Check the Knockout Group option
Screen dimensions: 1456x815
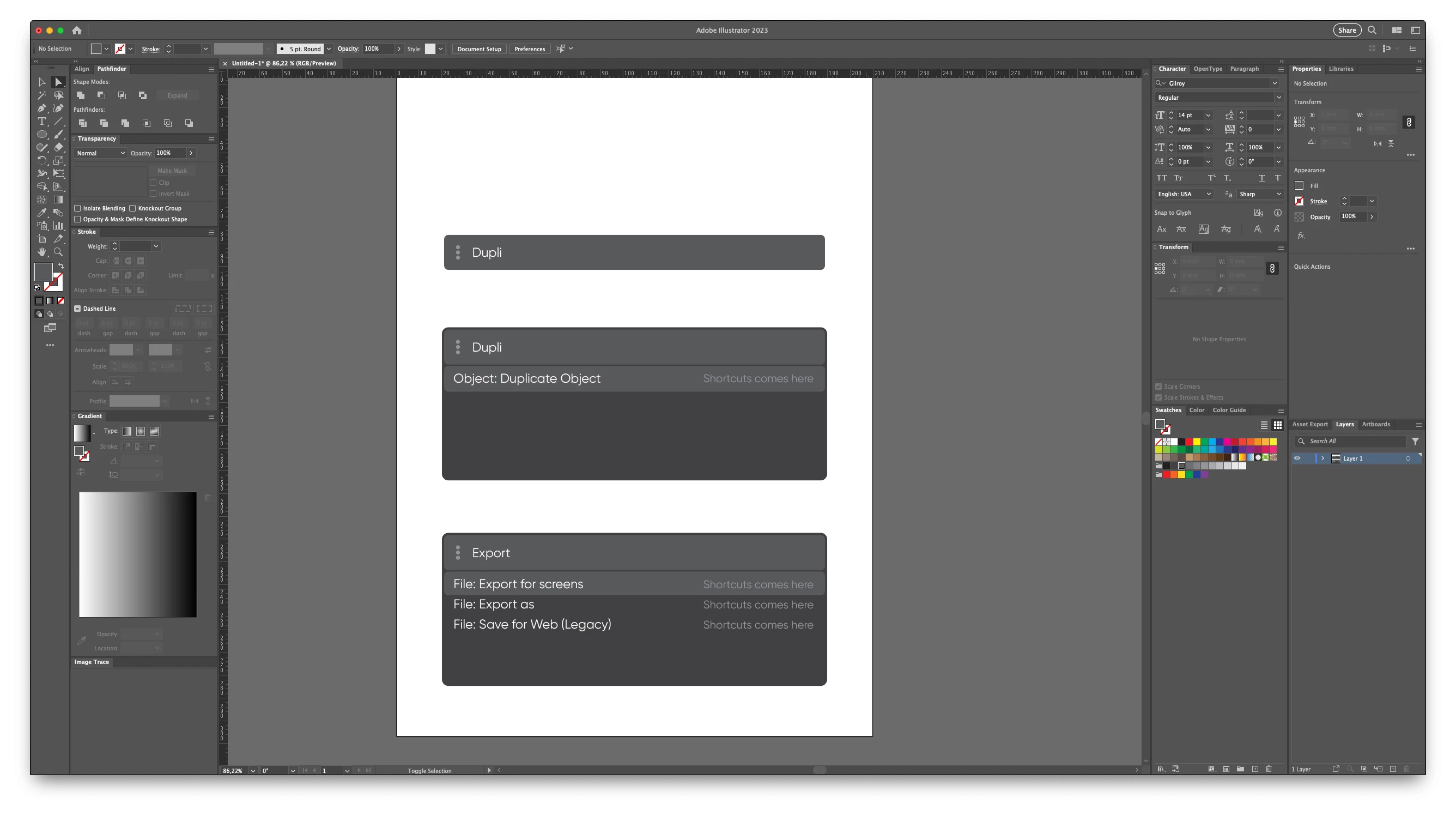click(x=133, y=208)
